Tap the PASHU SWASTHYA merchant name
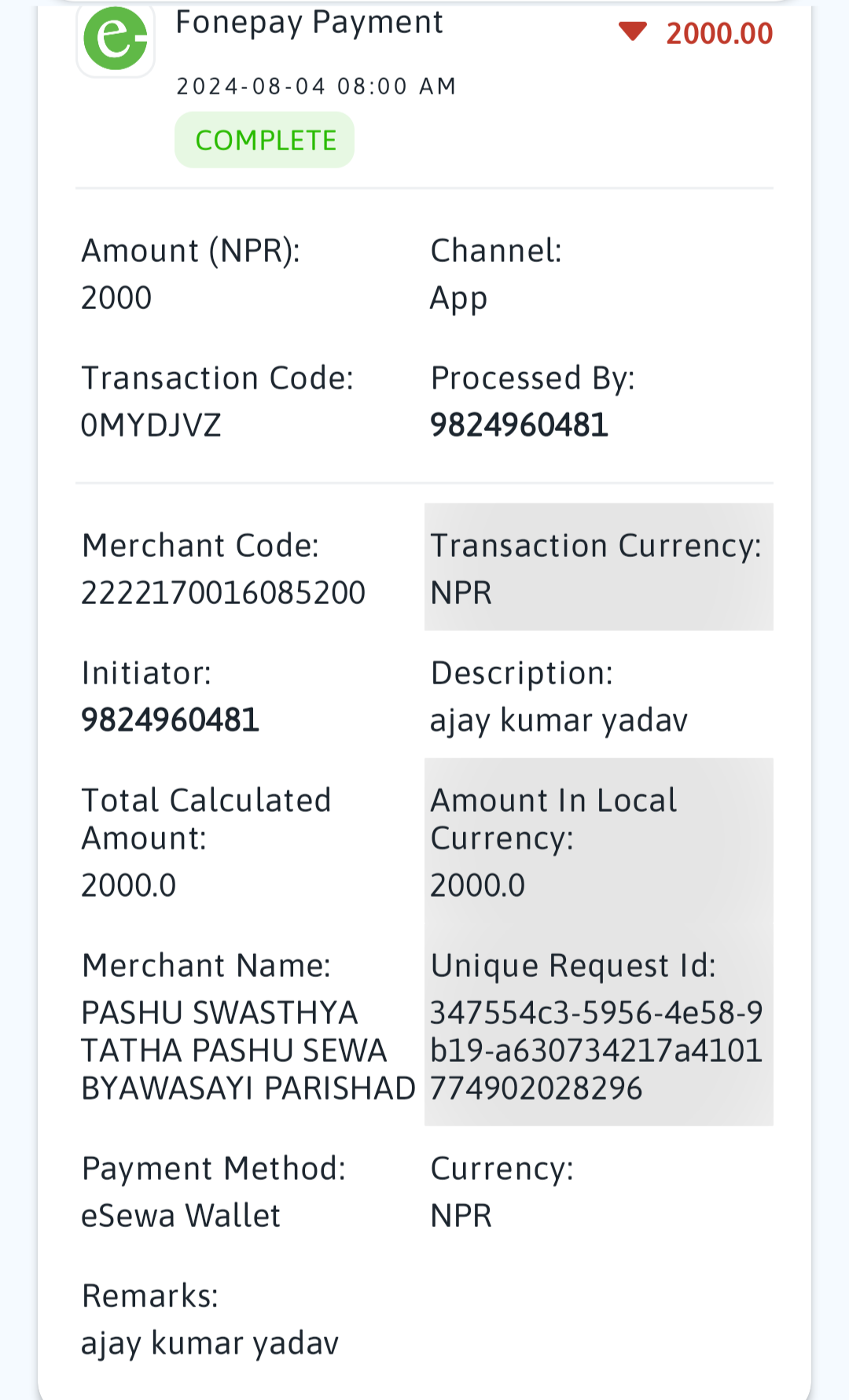849x1400 pixels. pos(248,1051)
